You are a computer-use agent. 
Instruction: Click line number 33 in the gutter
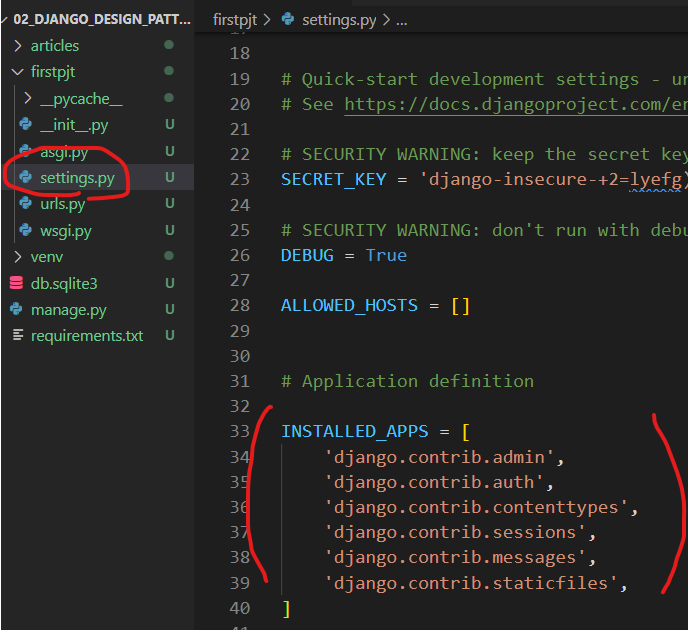[240, 431]
